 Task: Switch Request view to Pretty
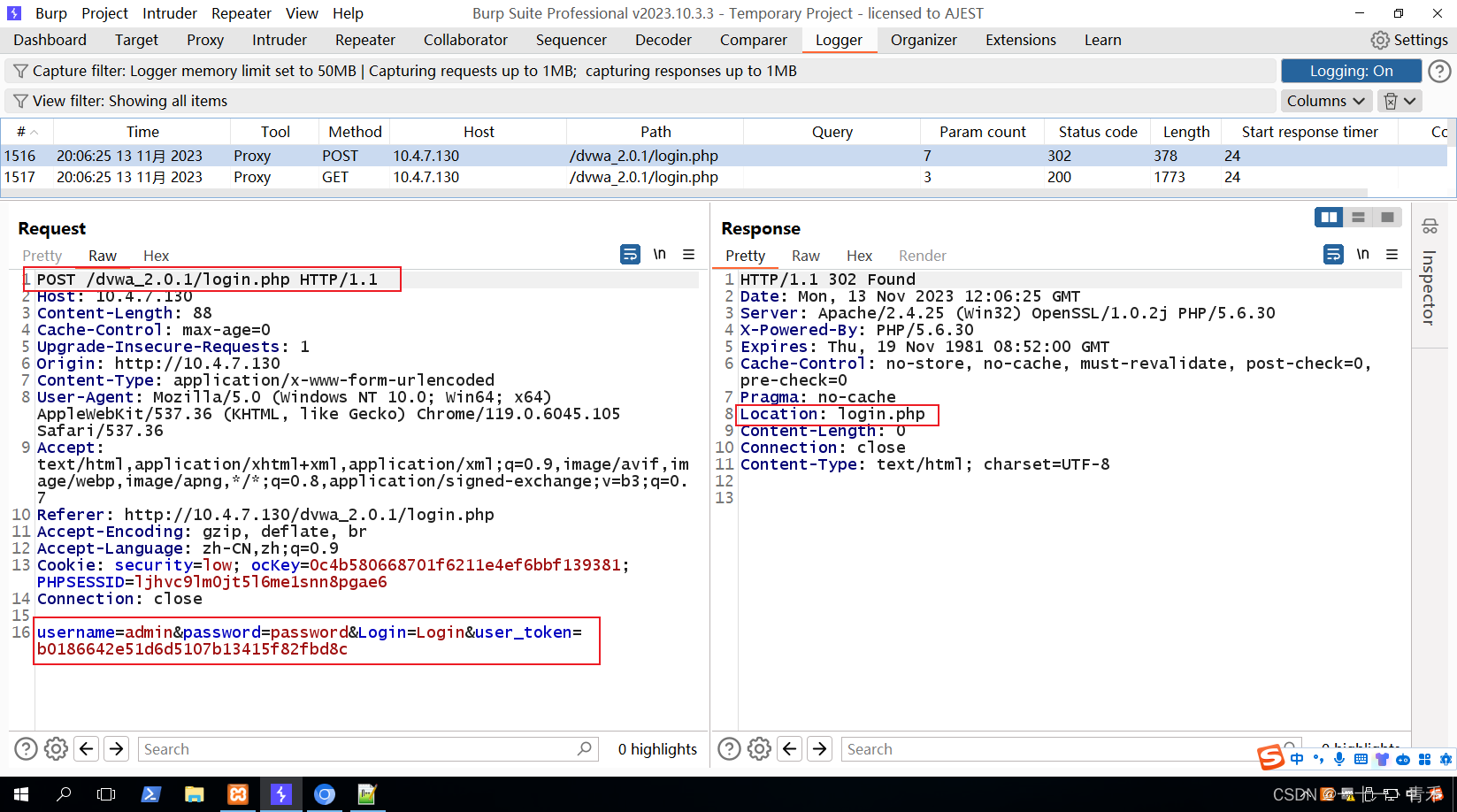point(42,256)
